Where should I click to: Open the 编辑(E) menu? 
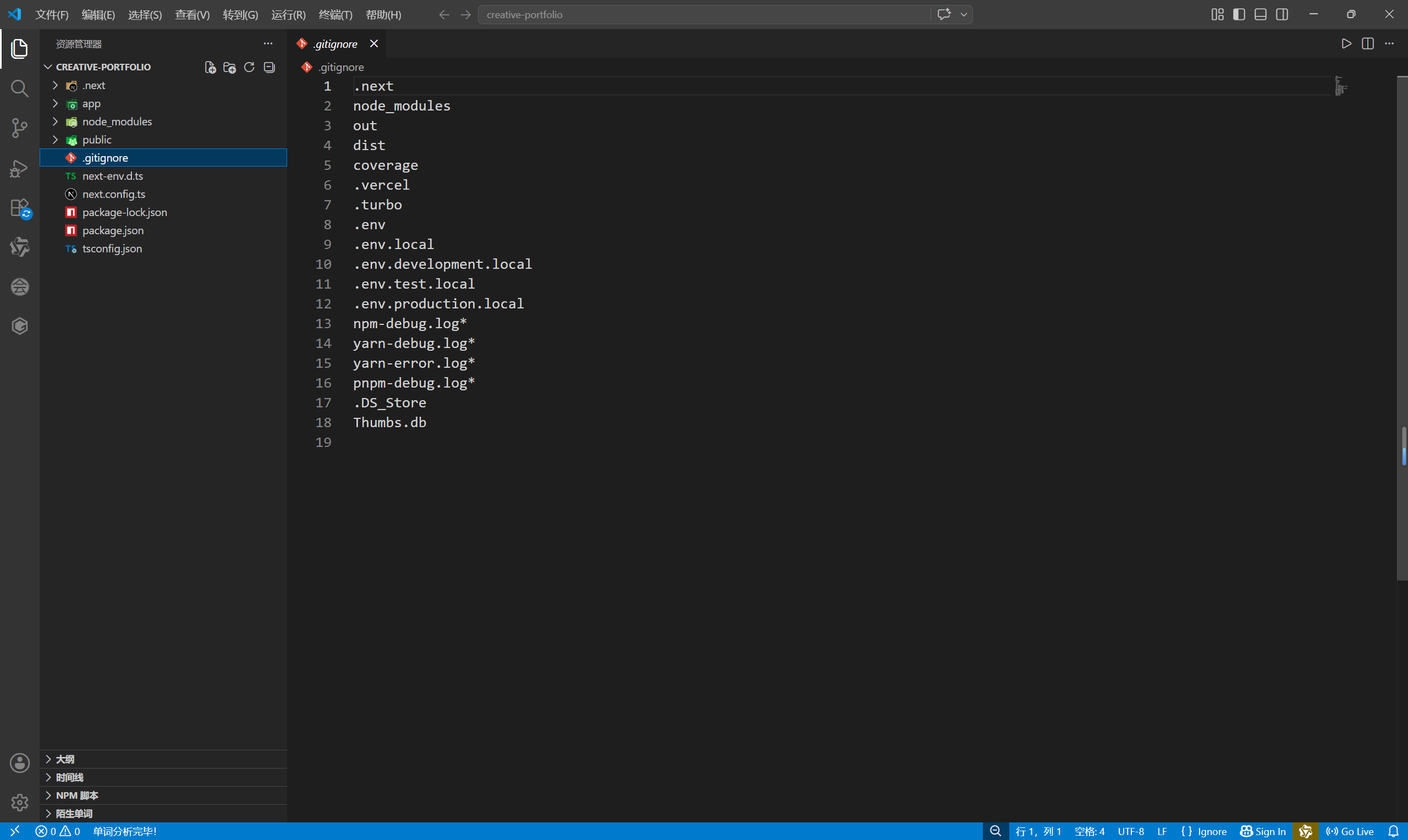pos(98,15)
